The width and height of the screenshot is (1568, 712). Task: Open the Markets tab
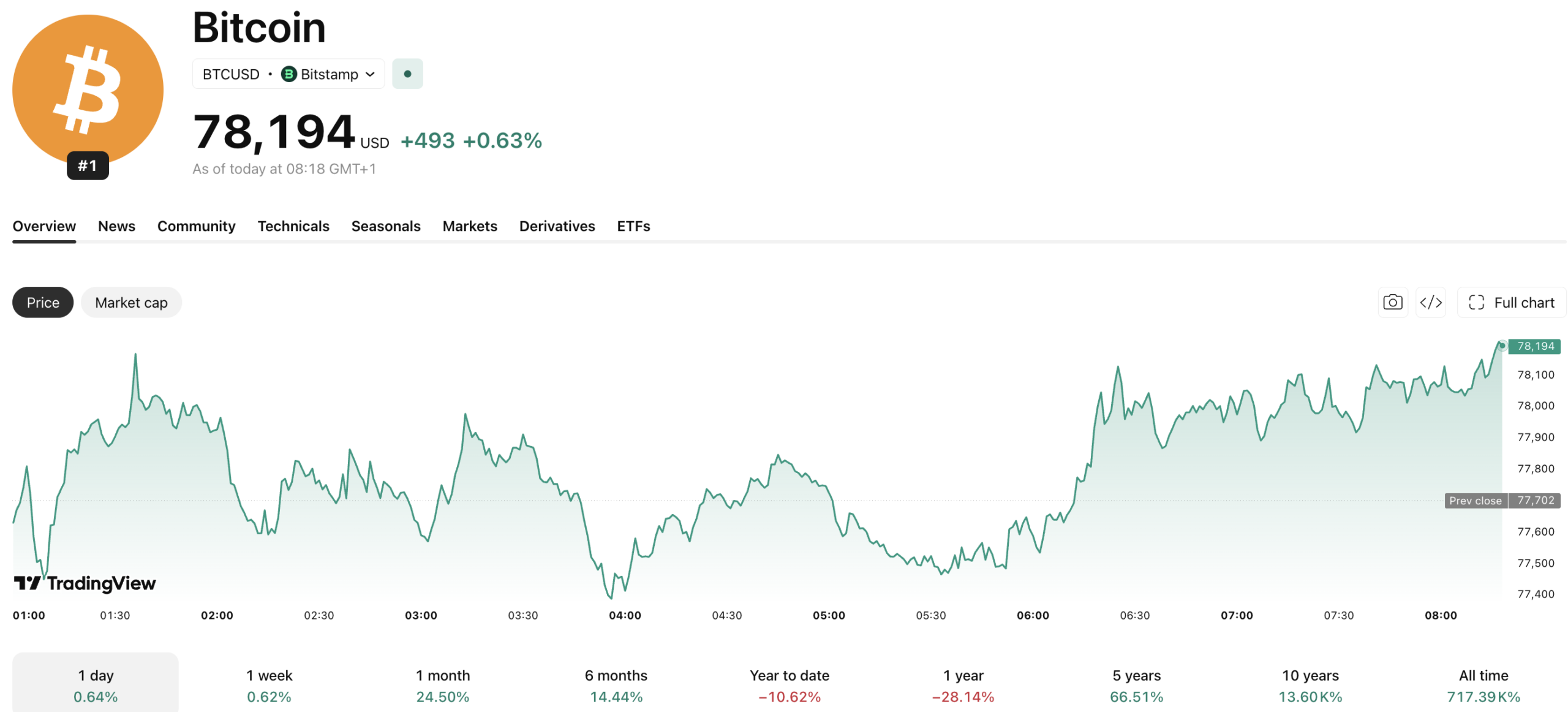(470, 226)
